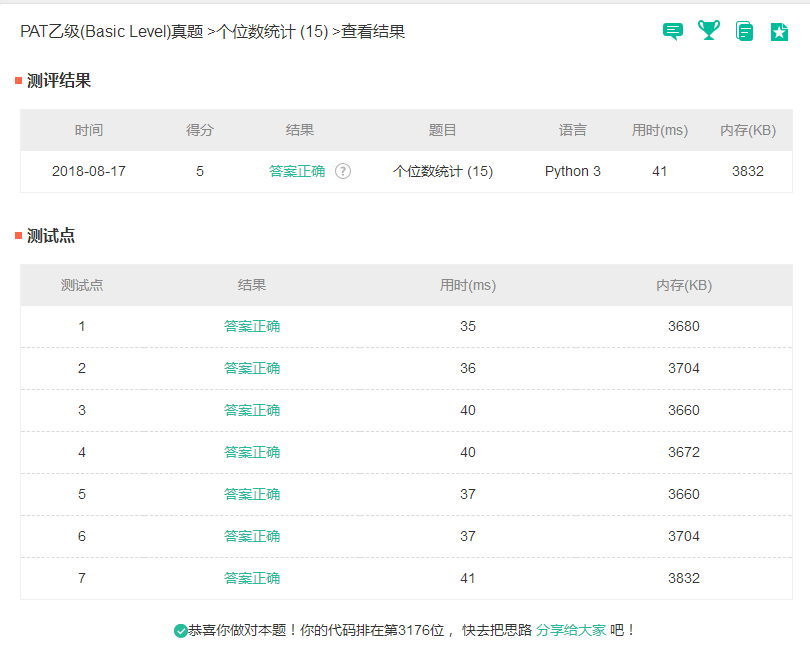The height and width of the screenshot is (649, 810).
Task: Click the 测试点 column header
Action: pyautogui.click(x=82, y=285)
